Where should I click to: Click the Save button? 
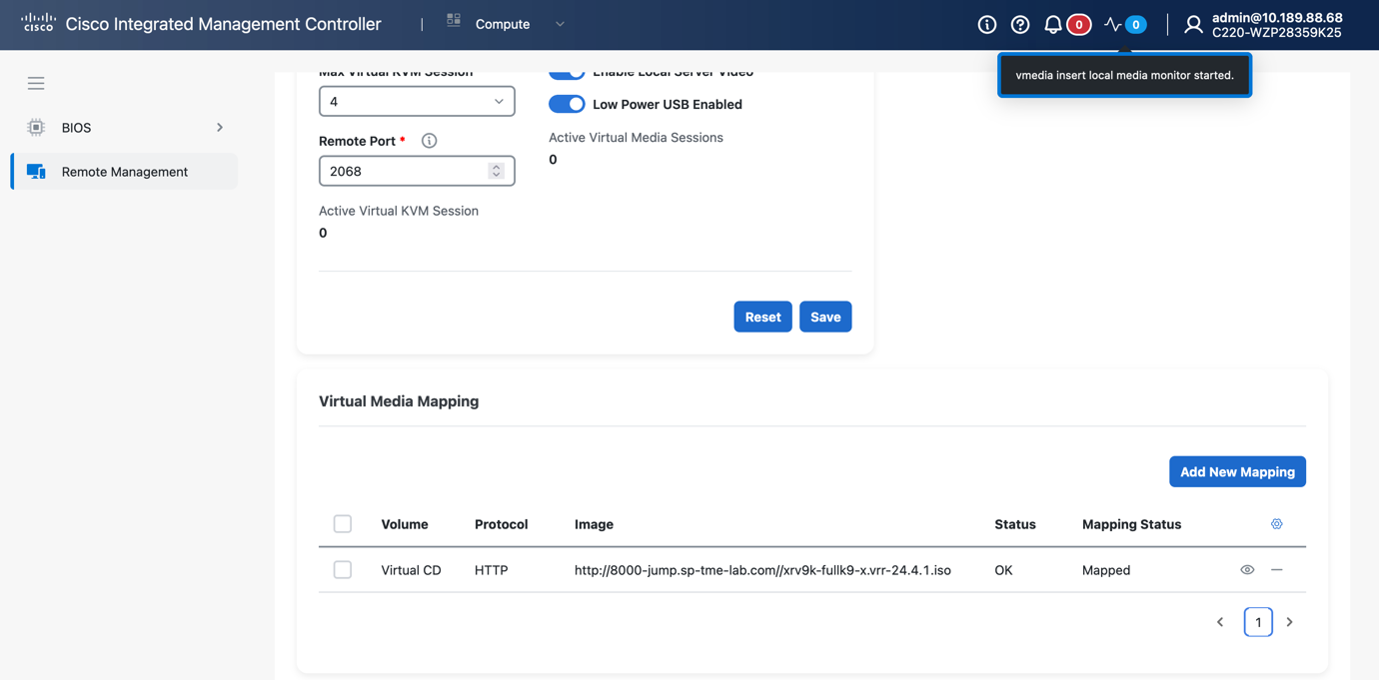click(x=825, y=317)
